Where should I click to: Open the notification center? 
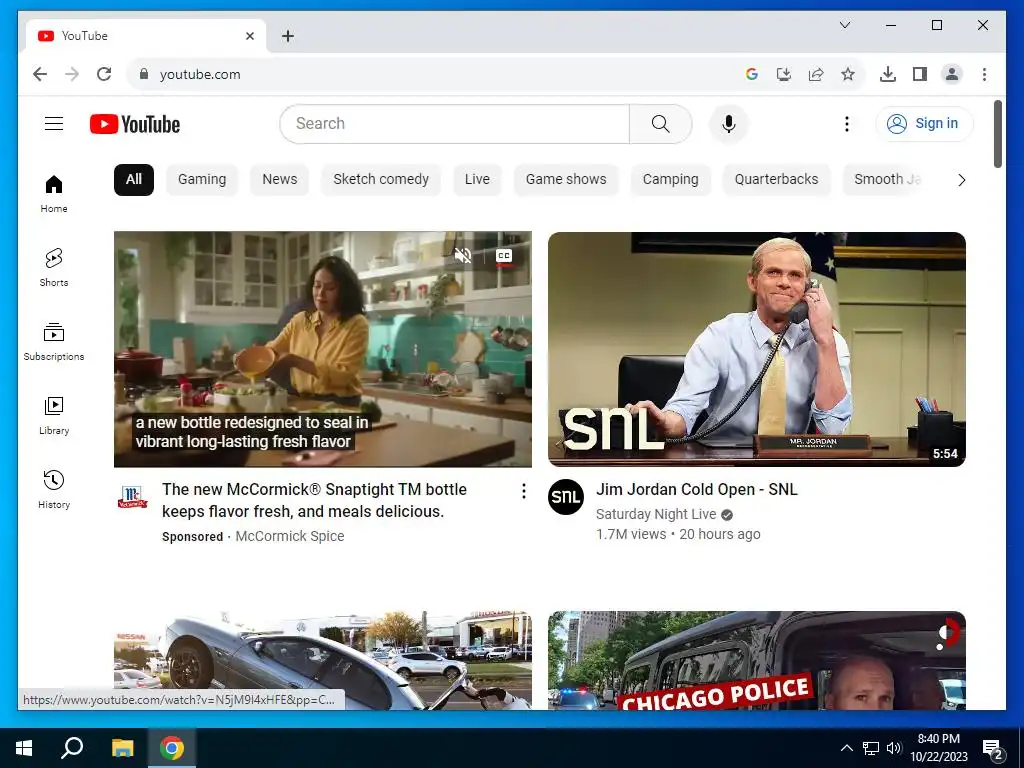coord(993,749)
